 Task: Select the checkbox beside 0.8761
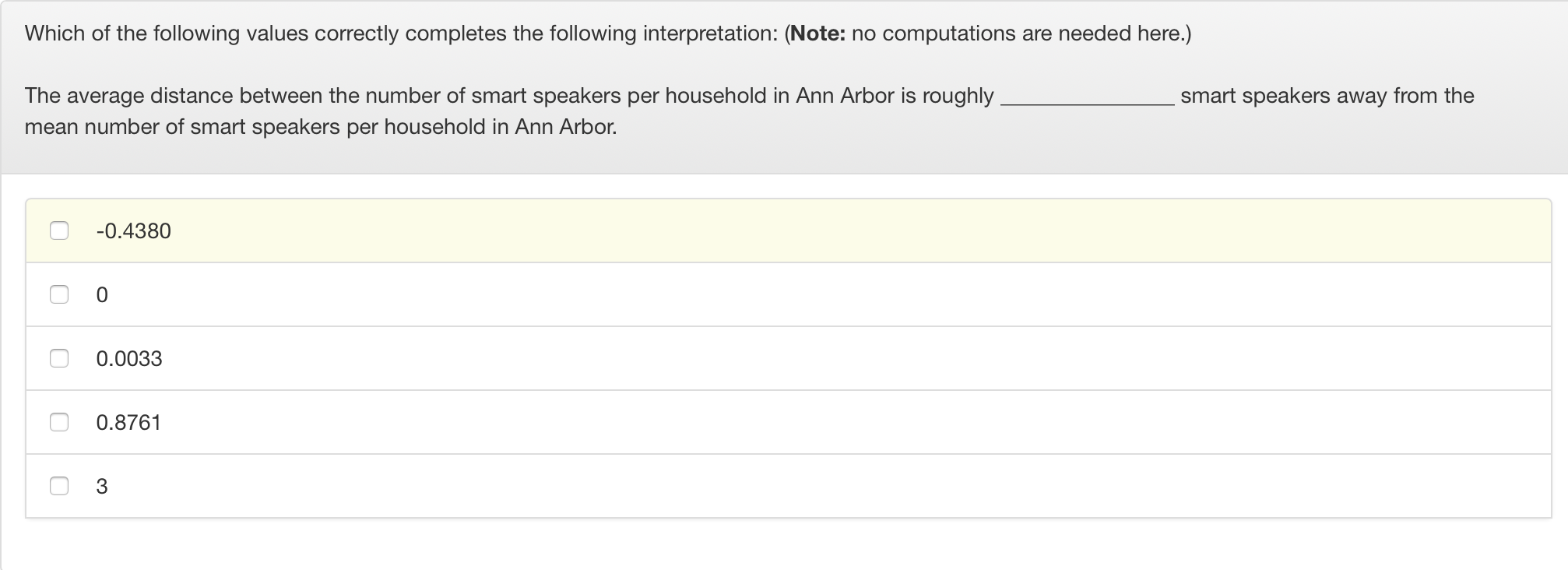tap(59, 422)
